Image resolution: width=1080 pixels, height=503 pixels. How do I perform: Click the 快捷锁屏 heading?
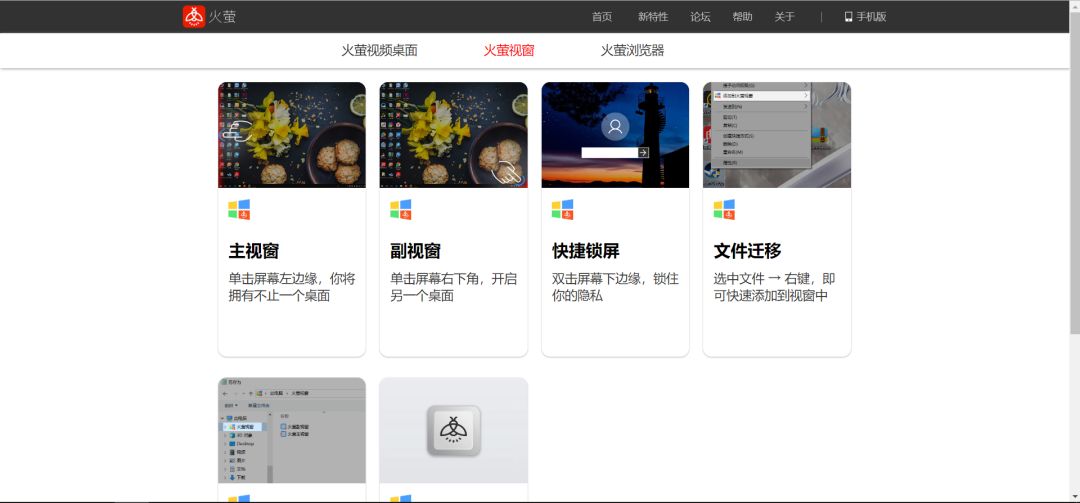tap(585, 251)
